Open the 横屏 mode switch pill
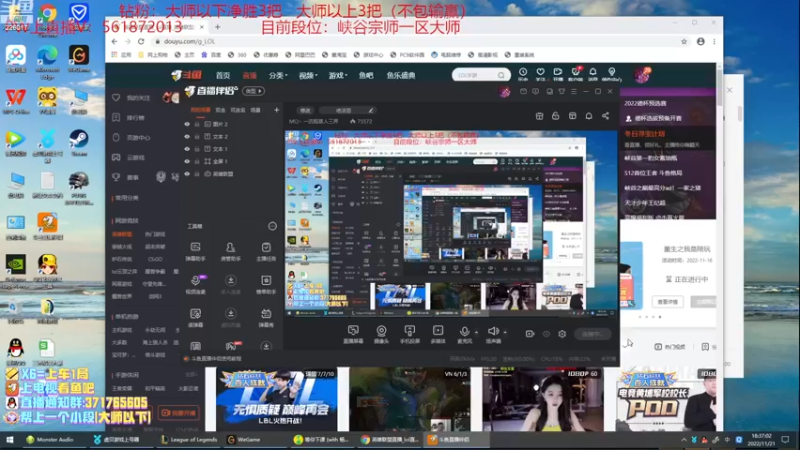 pos(254,91)
